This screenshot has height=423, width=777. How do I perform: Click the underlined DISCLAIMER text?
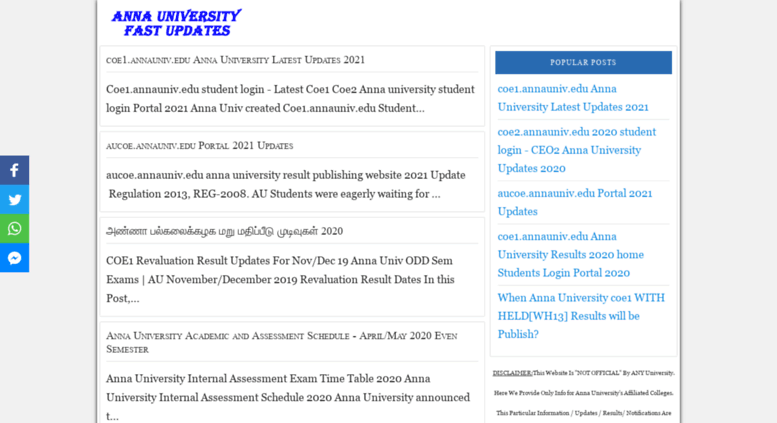tap(511, 373)
